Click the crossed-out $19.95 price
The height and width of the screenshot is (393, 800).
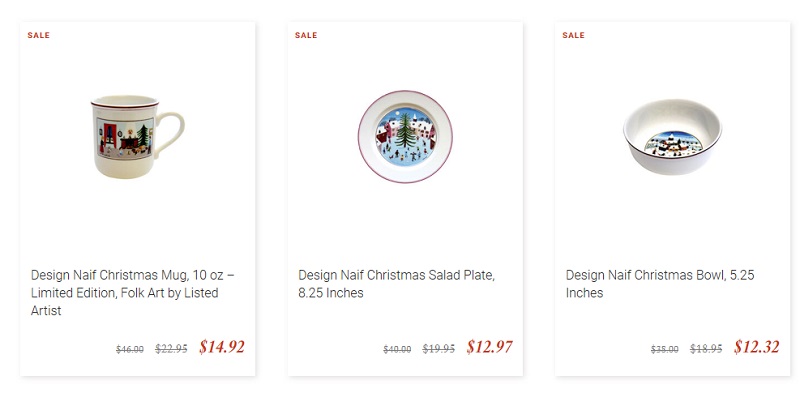[x=439, y=349]
